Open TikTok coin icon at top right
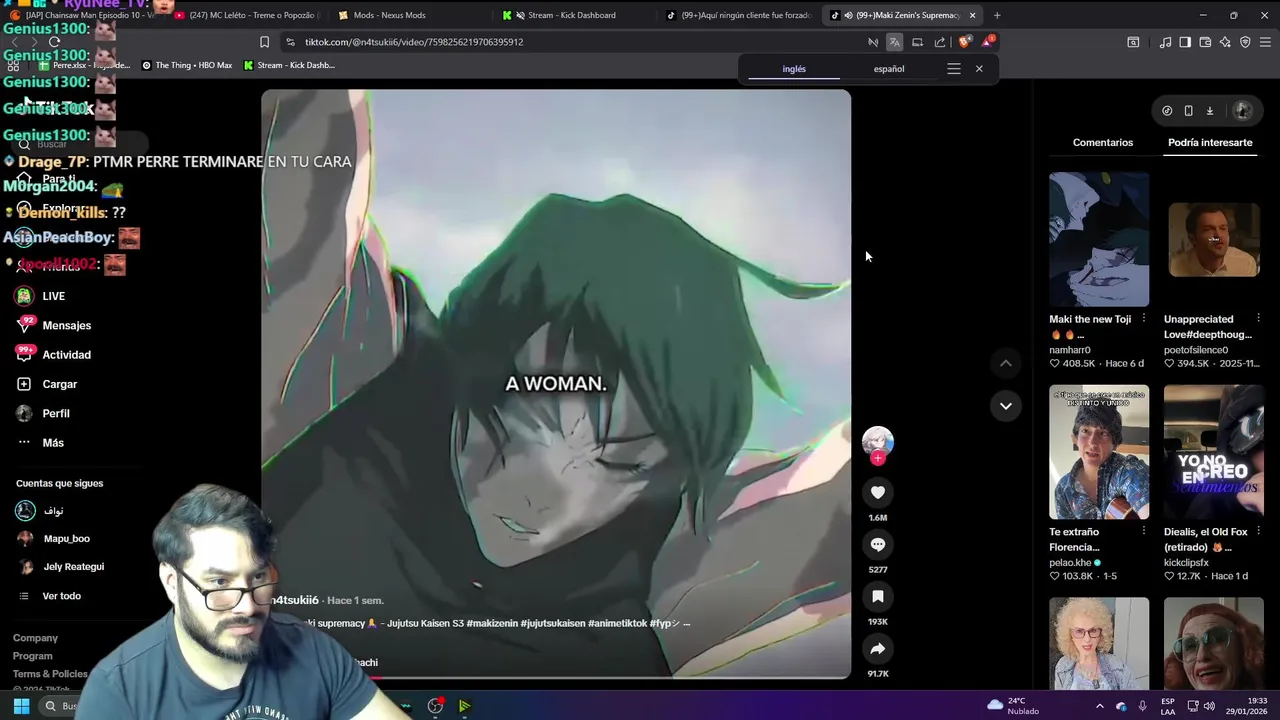Viewport: 1280px width, 720px height. click(1167, 111)
